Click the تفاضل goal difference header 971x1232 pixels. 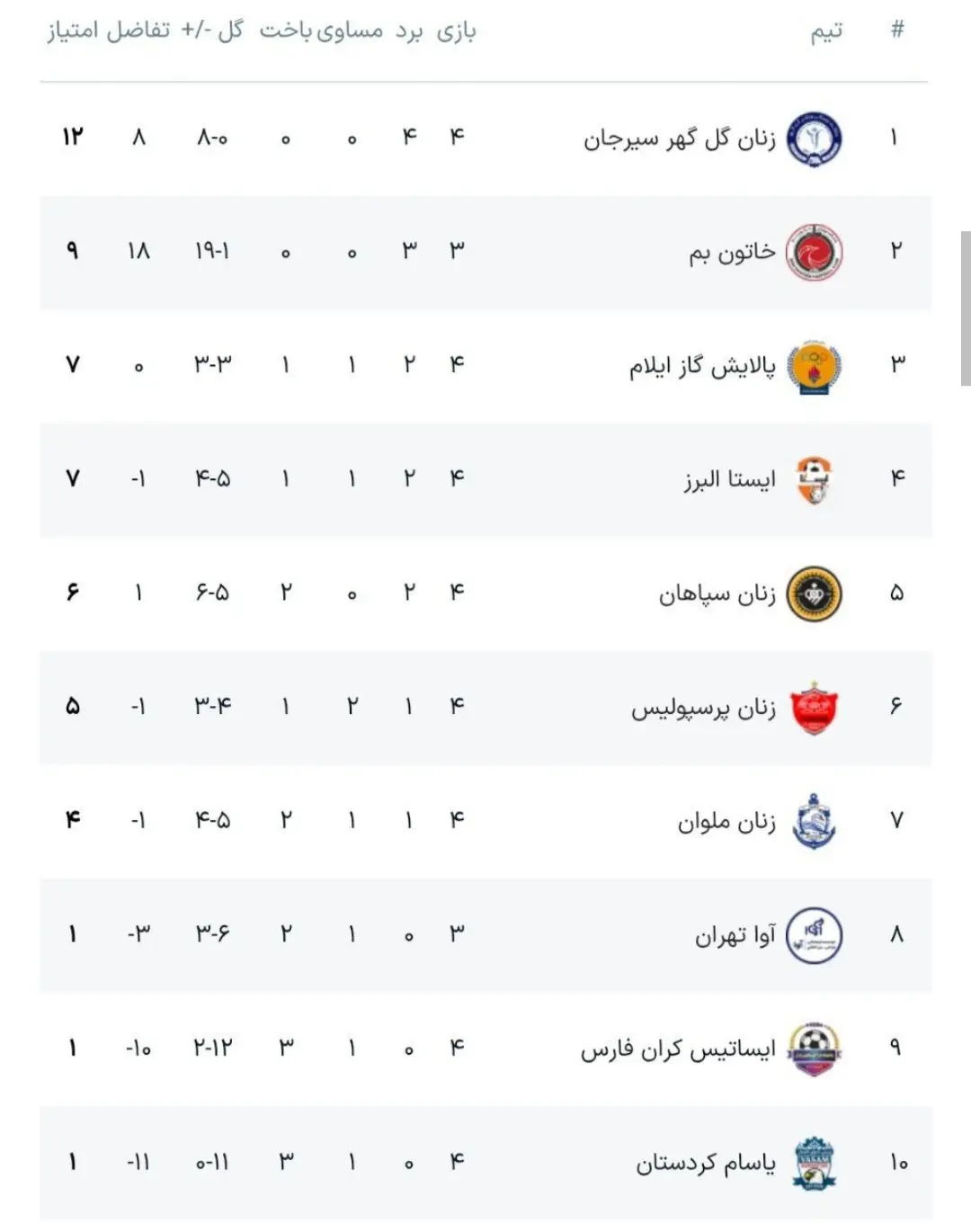tap(138, 31)
